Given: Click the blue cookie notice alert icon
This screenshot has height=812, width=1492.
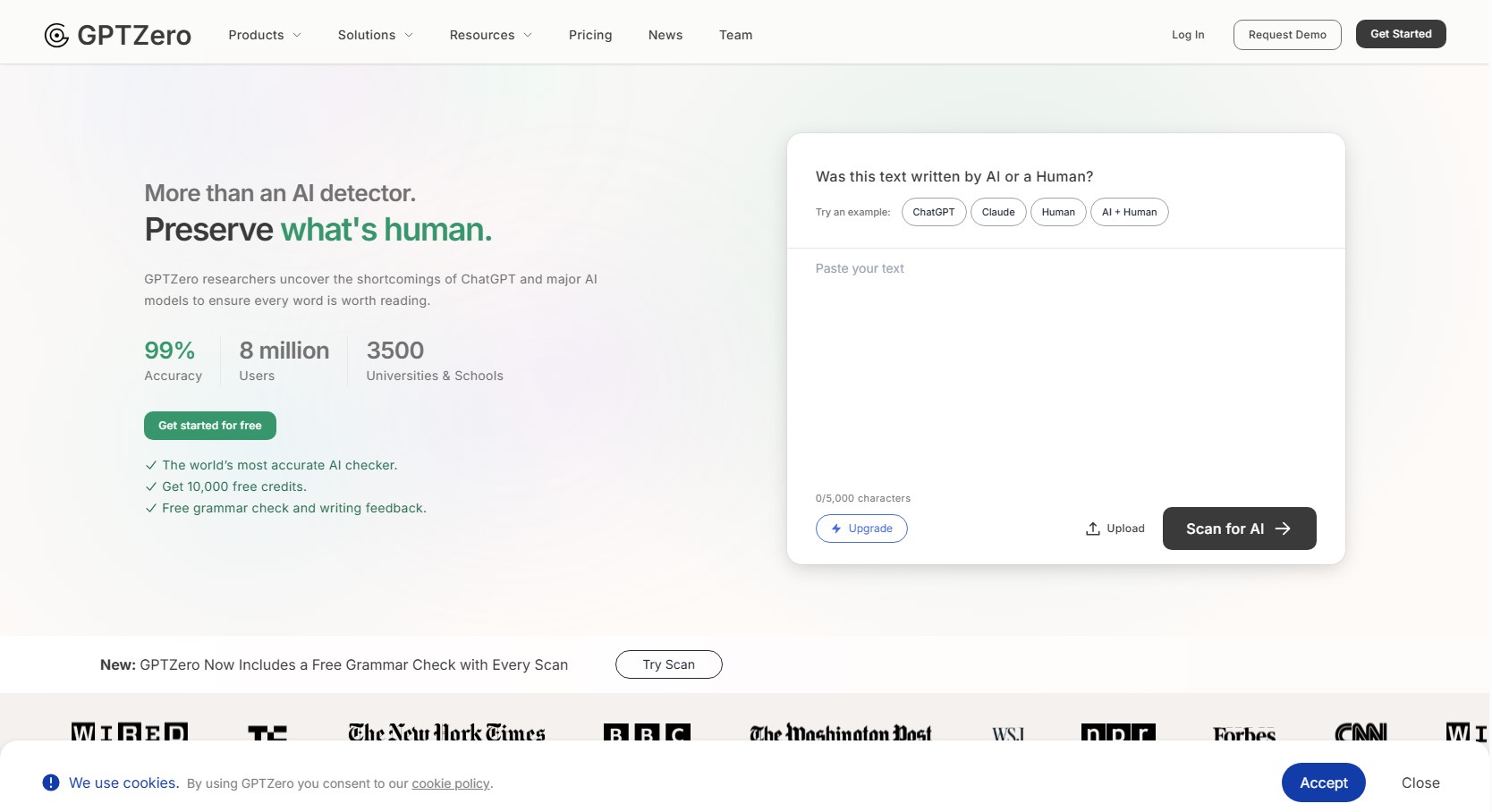Looking at the screenshot, I should pyautogui.click(x=51, y=782).
